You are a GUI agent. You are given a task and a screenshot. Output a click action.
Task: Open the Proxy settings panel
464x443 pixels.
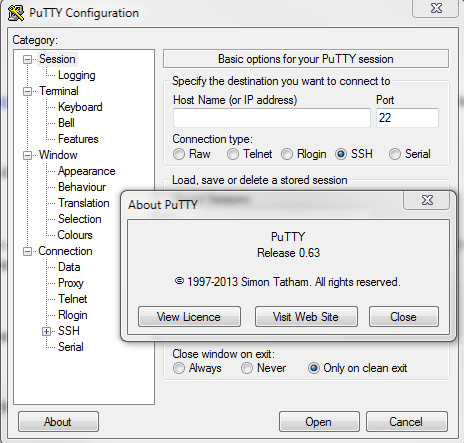tap(71, 283)
